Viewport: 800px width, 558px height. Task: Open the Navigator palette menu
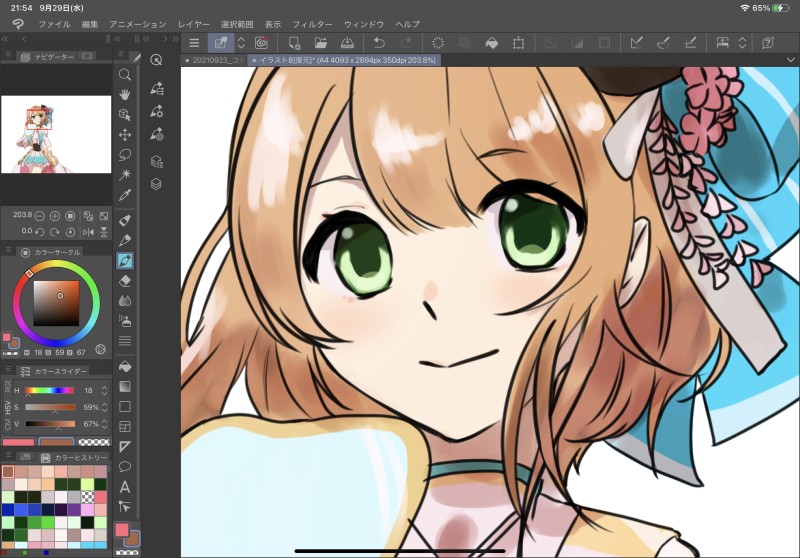[x=8, y=54]
